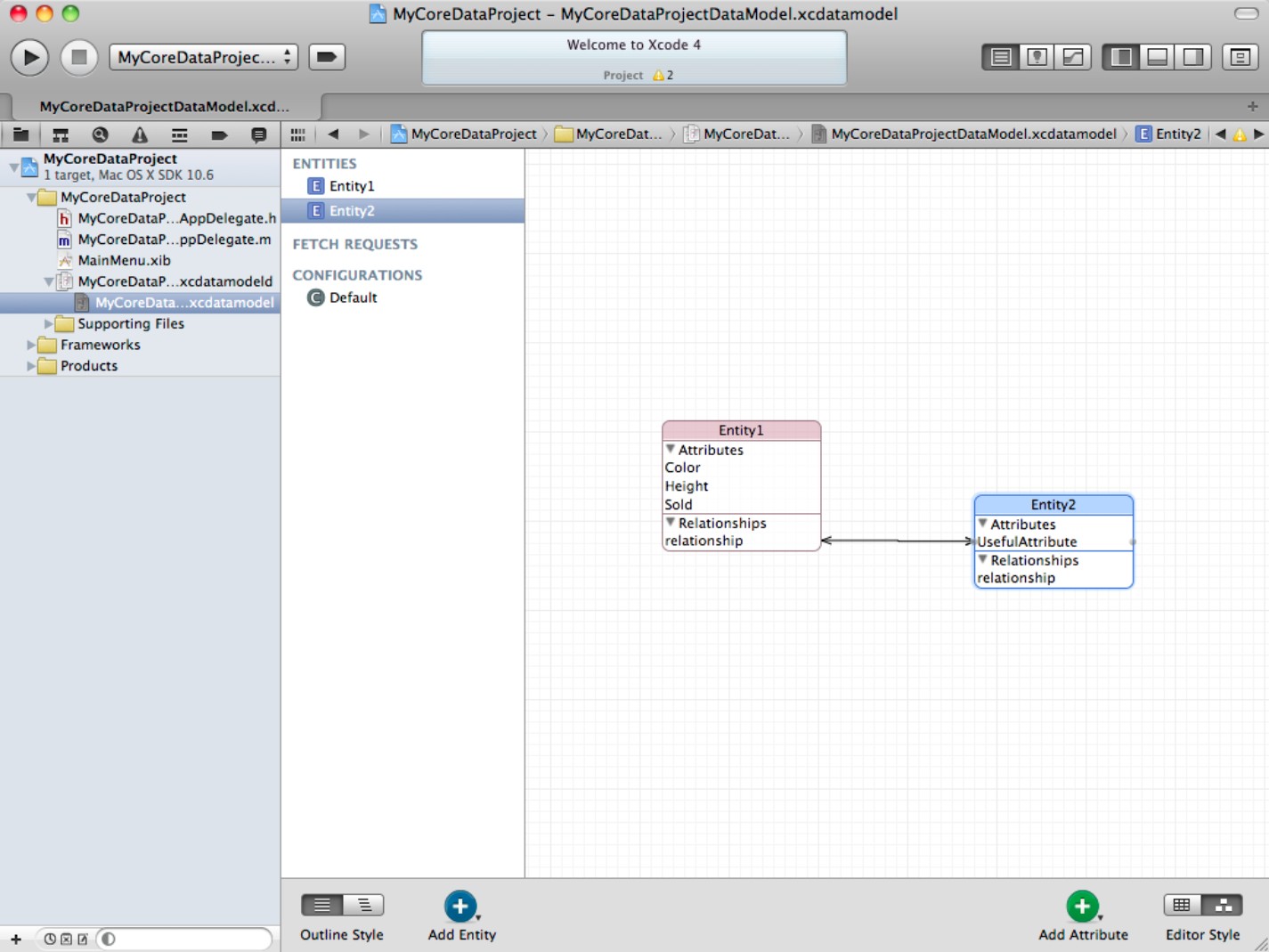This screenshot has width=1269, height=952.
Task: Switch to flat Outline Style
Action: (322, 905)
